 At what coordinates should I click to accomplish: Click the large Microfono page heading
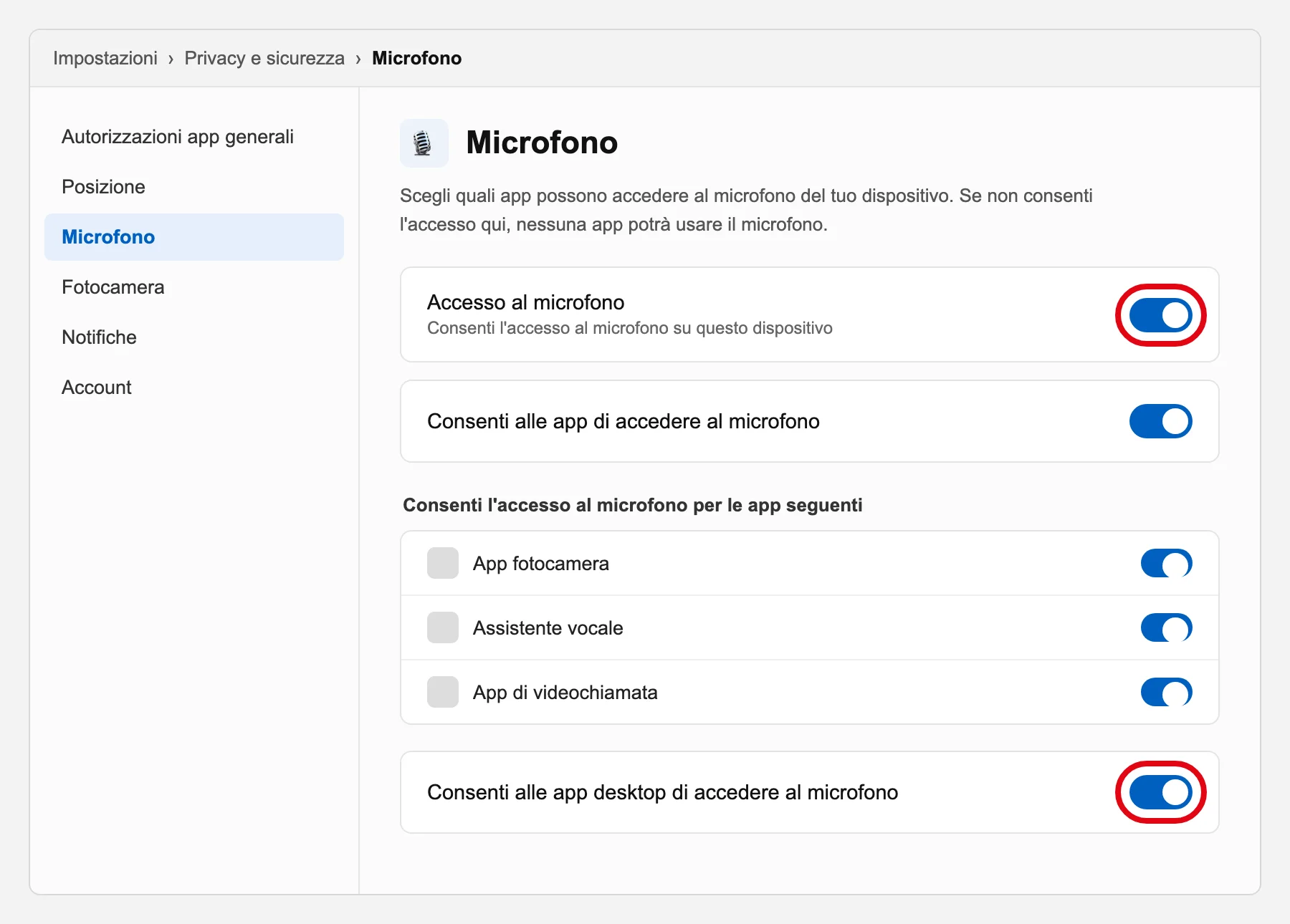click(542, 143)
